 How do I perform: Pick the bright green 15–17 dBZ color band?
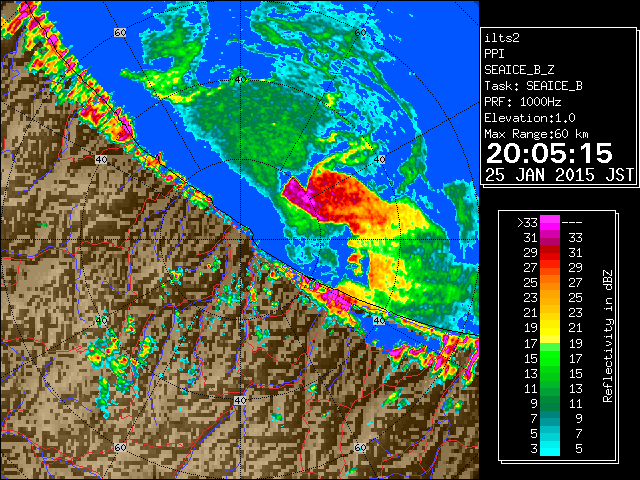550,358
